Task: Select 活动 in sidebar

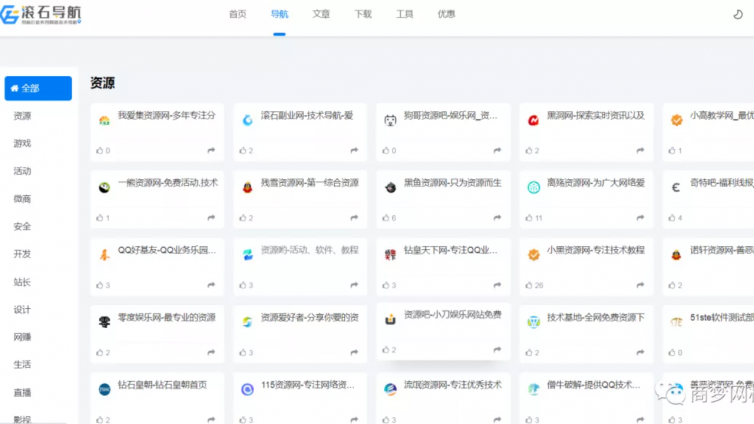Action: pyautogui.click(x=22, y=171)
